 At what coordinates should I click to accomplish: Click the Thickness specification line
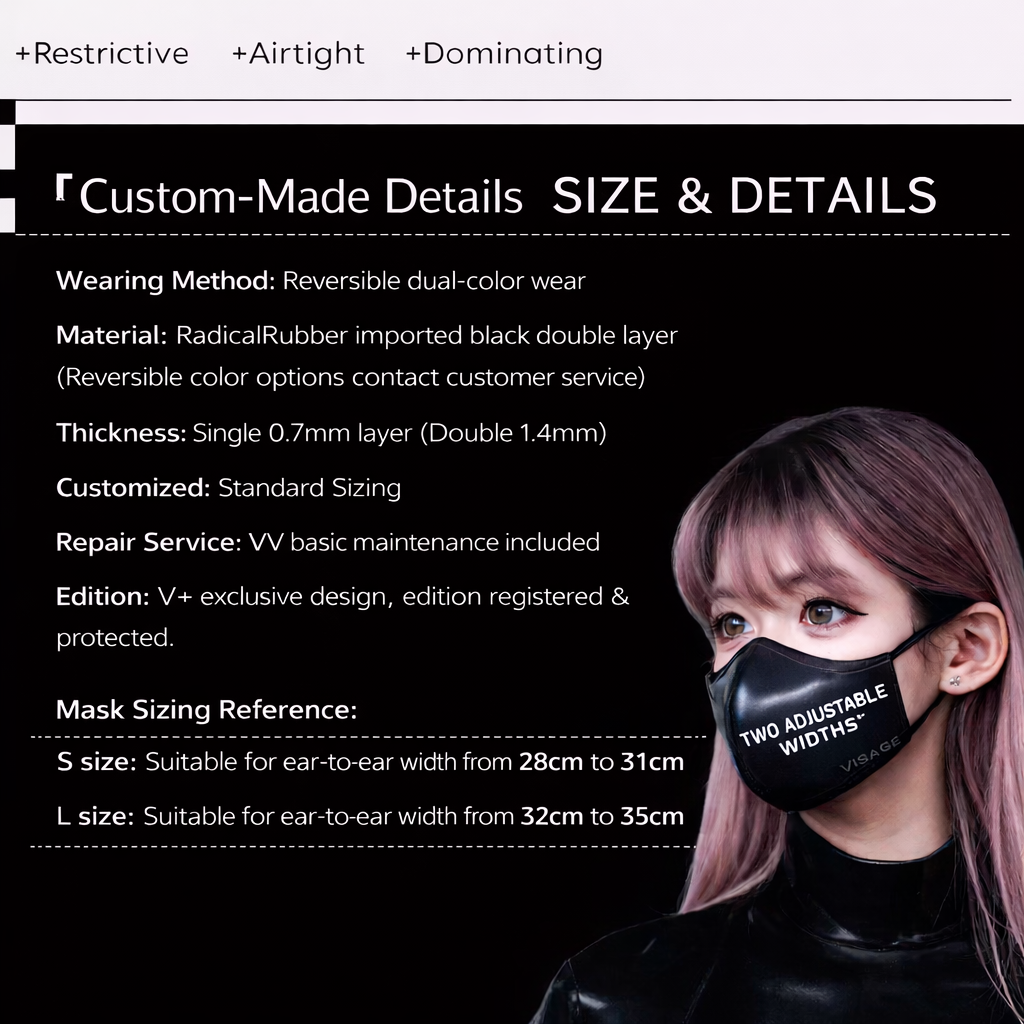click(x=331, y=433)
